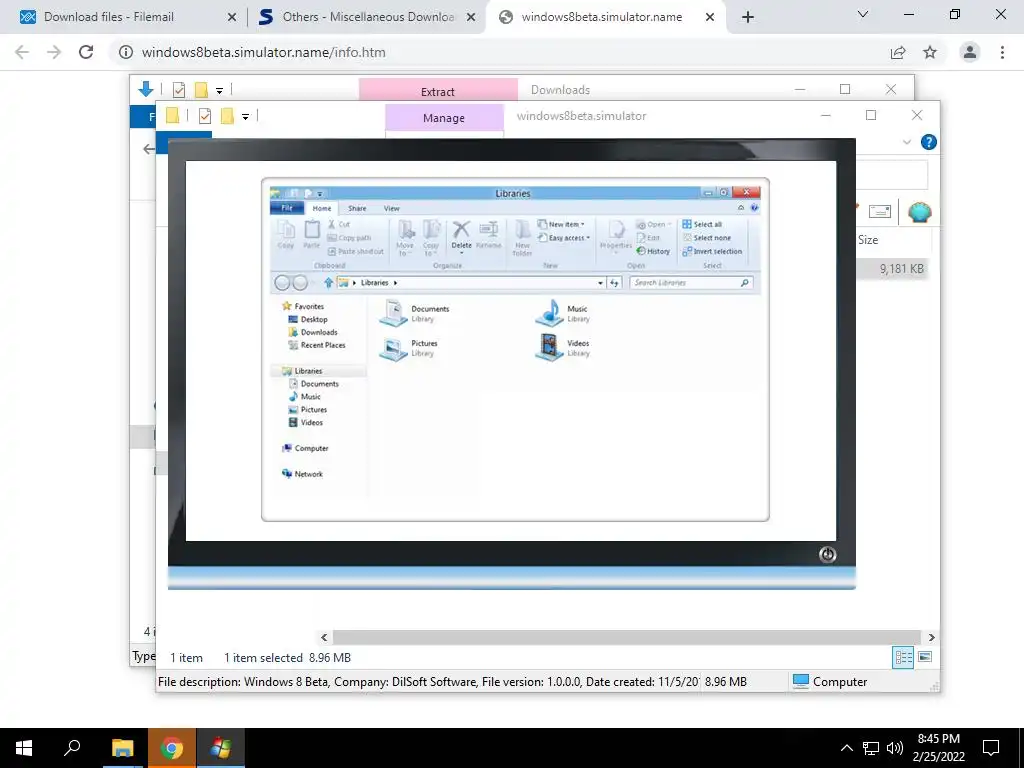1024x768 pixels.
Task: Click the Rename icon in Libraries ribbon
Action: click(488, 235)
